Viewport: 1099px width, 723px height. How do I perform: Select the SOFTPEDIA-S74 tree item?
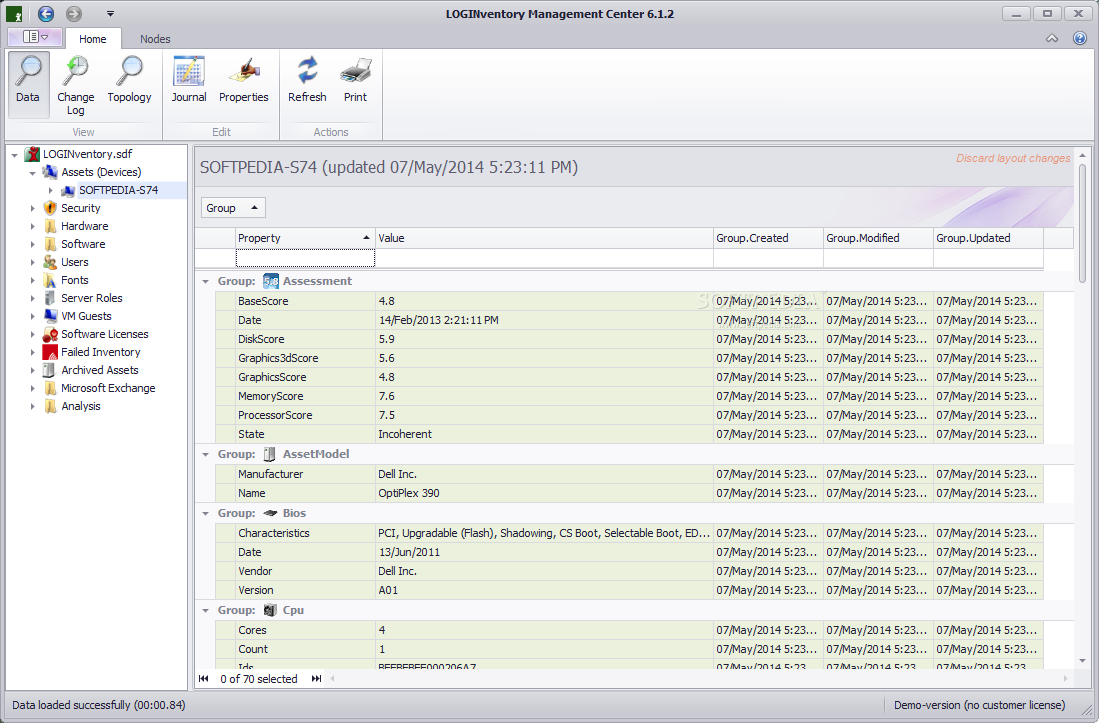(118, 190)
